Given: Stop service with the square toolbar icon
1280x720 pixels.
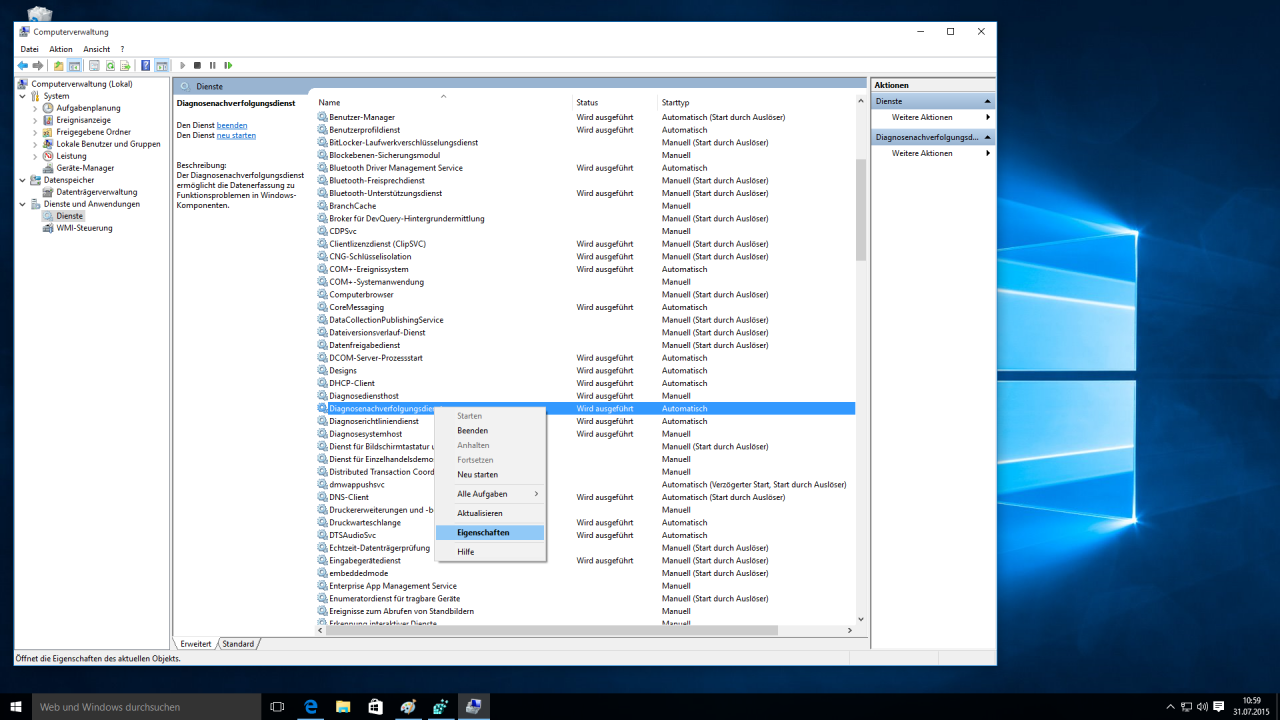Looking at the screenshot, I should [197, 65].
